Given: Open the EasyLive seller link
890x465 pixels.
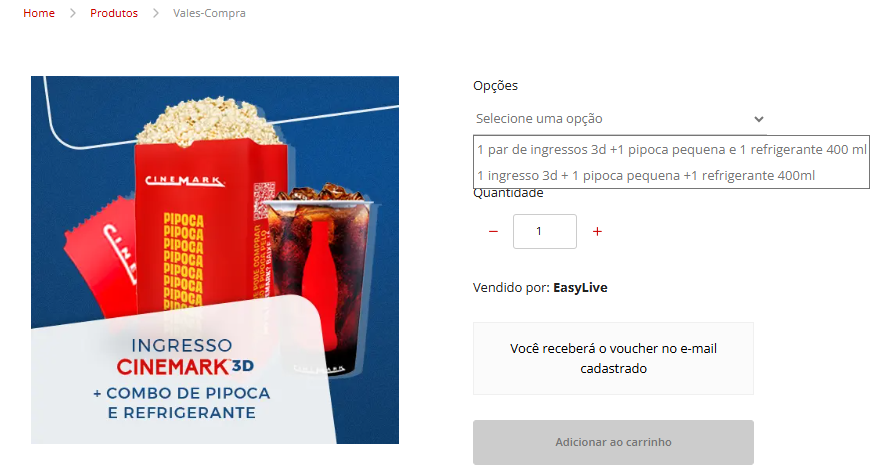Looking at the screenshot, I should pos(580,288).
